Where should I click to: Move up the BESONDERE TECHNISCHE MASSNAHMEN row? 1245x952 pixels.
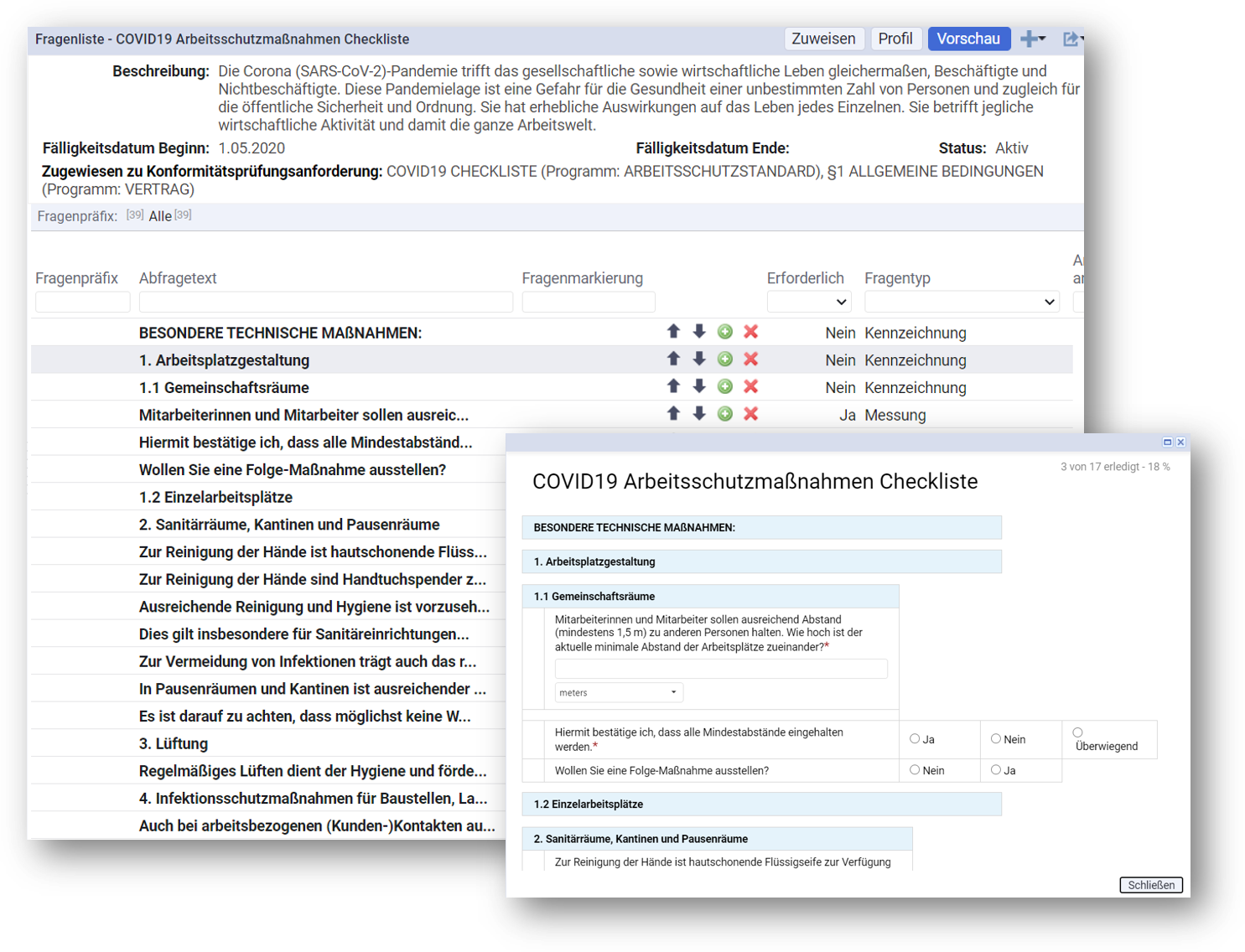[673, 332]
